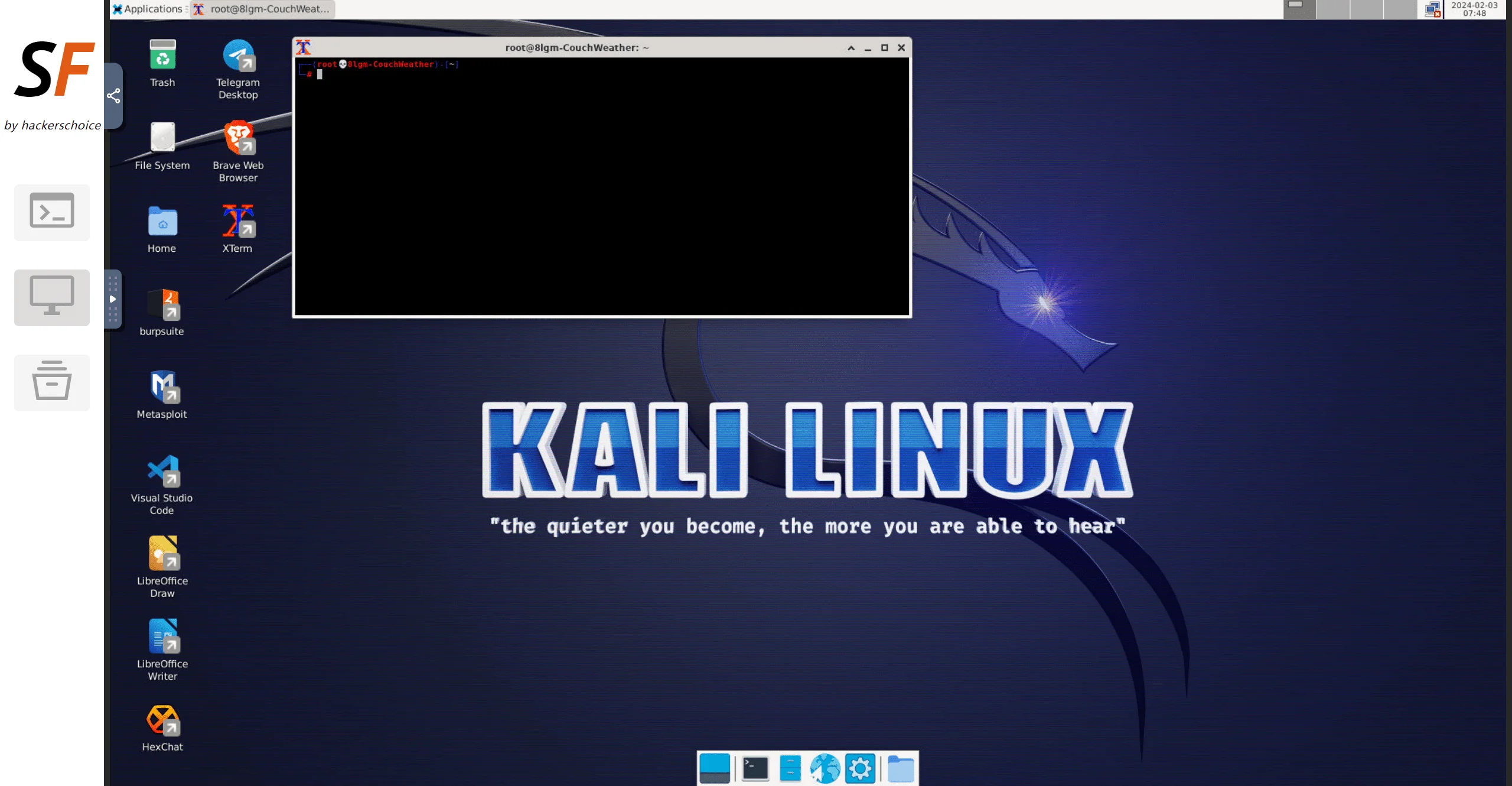Screen dimensions: 1512x786
Task: Open the Applications menu
Action: pos(147,9)
